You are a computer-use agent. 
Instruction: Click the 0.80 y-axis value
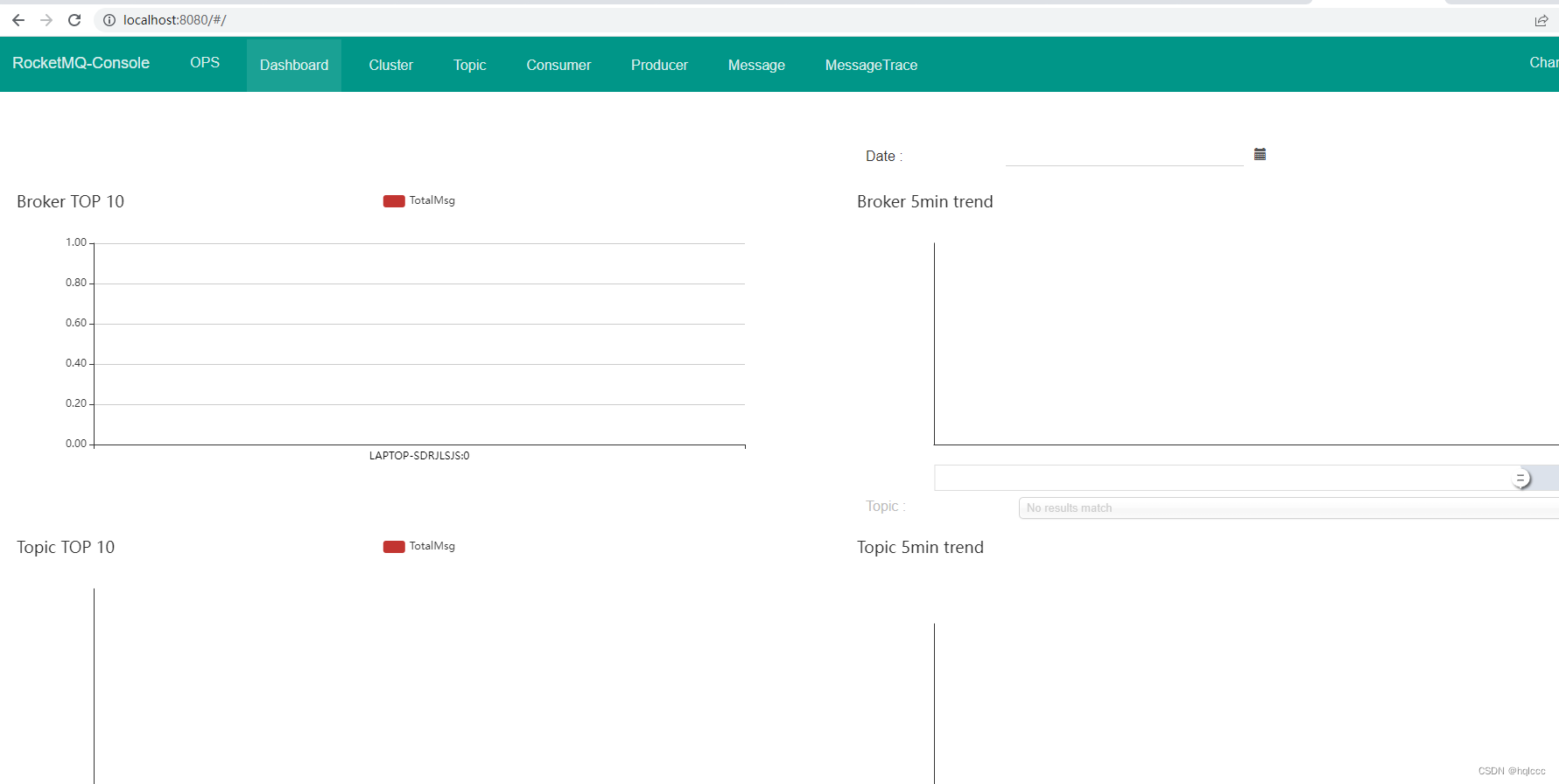pyautogui.click(x=76, y=283)
